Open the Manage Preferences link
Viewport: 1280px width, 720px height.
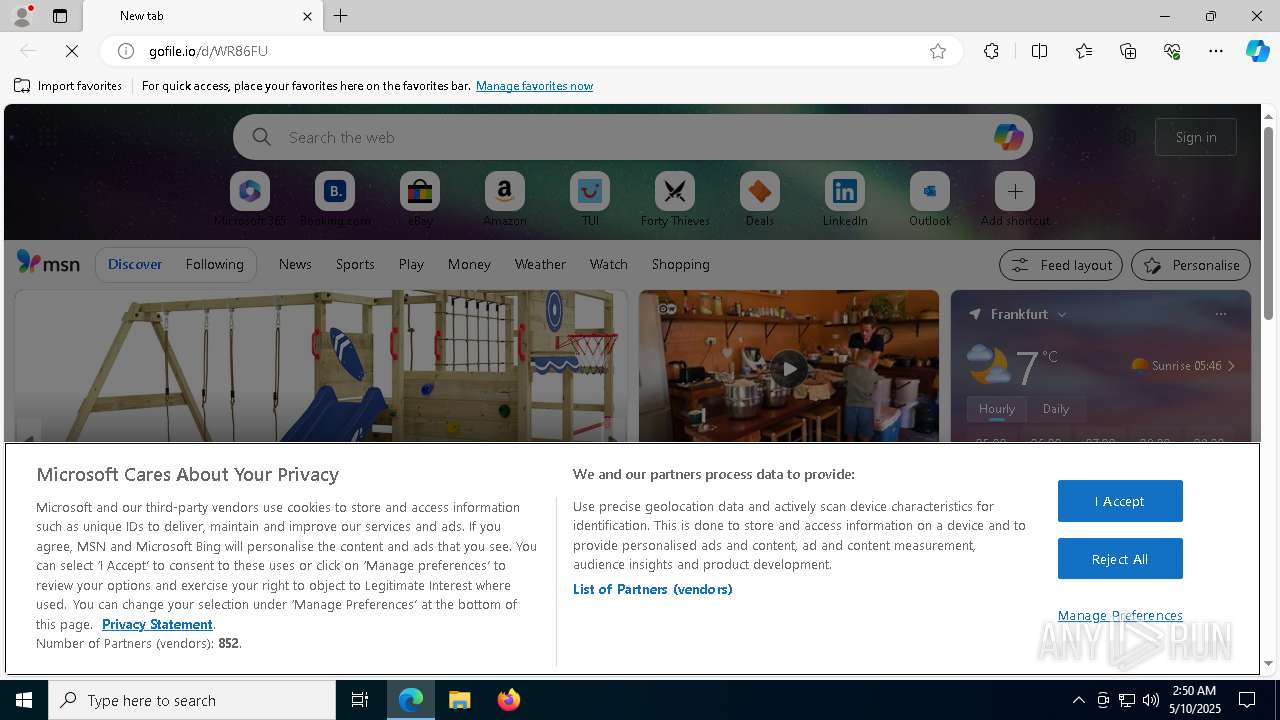click(1120, 615)
